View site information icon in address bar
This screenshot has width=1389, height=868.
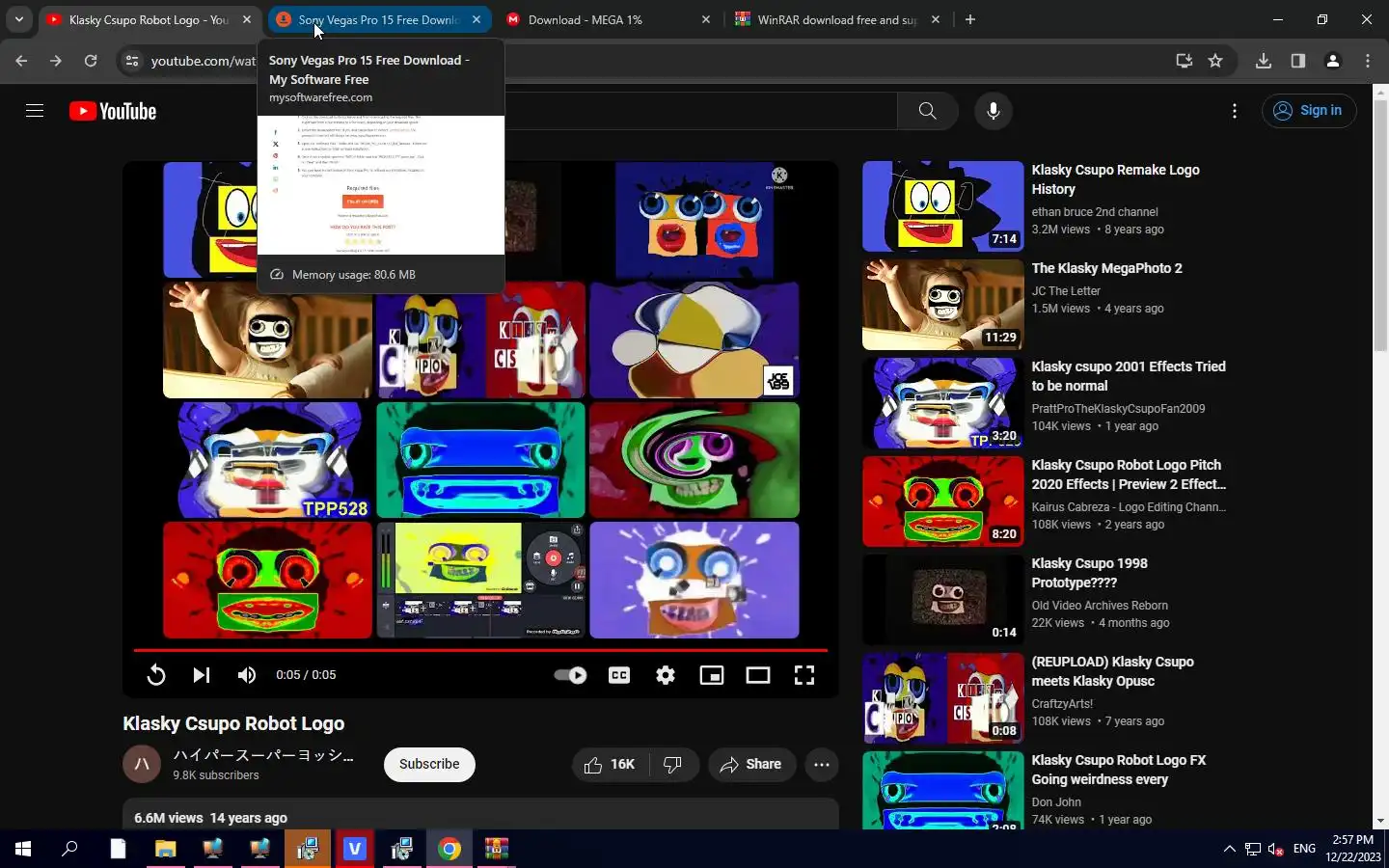point(132,61)
